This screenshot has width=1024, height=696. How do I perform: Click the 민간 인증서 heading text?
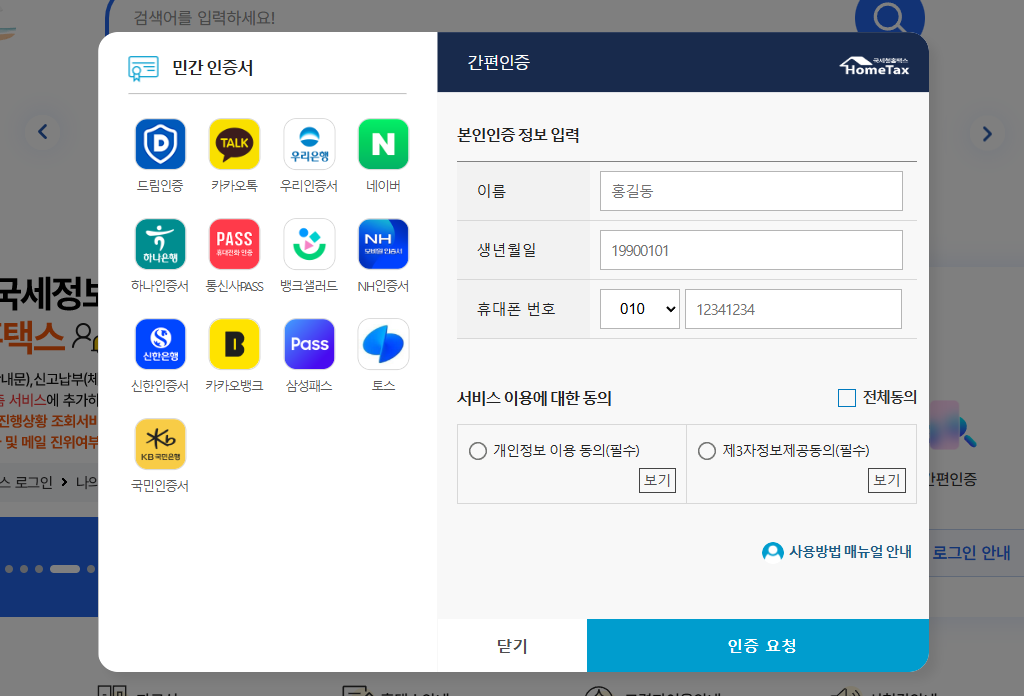click(213, 68)
